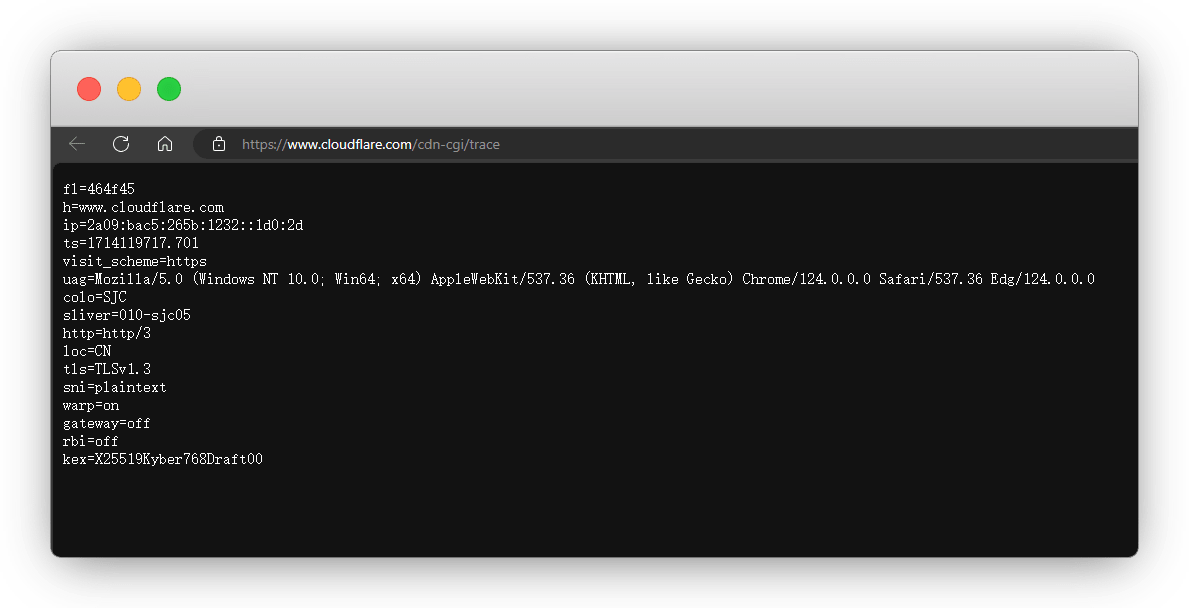Go to the browser home page icon
The image size is (1189, 608).
coord(165,144)
